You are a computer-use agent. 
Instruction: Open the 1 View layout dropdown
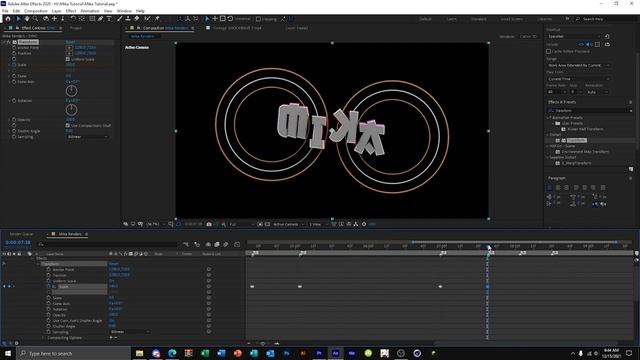click(318, 224)
